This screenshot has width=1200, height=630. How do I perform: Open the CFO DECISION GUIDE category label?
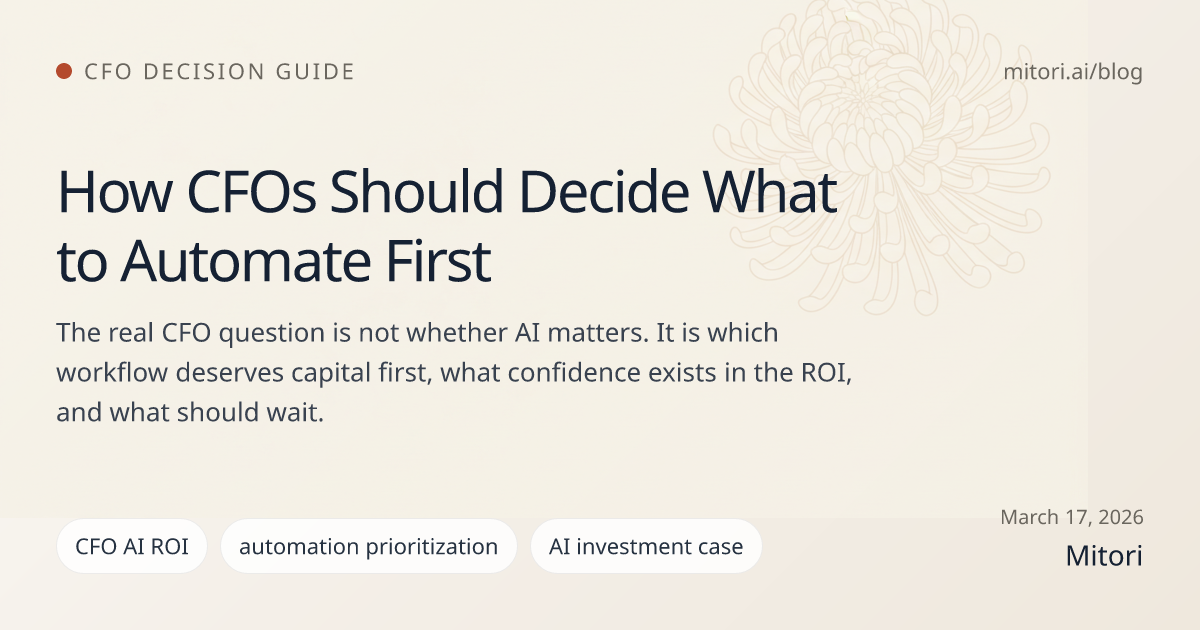(219, 72)
